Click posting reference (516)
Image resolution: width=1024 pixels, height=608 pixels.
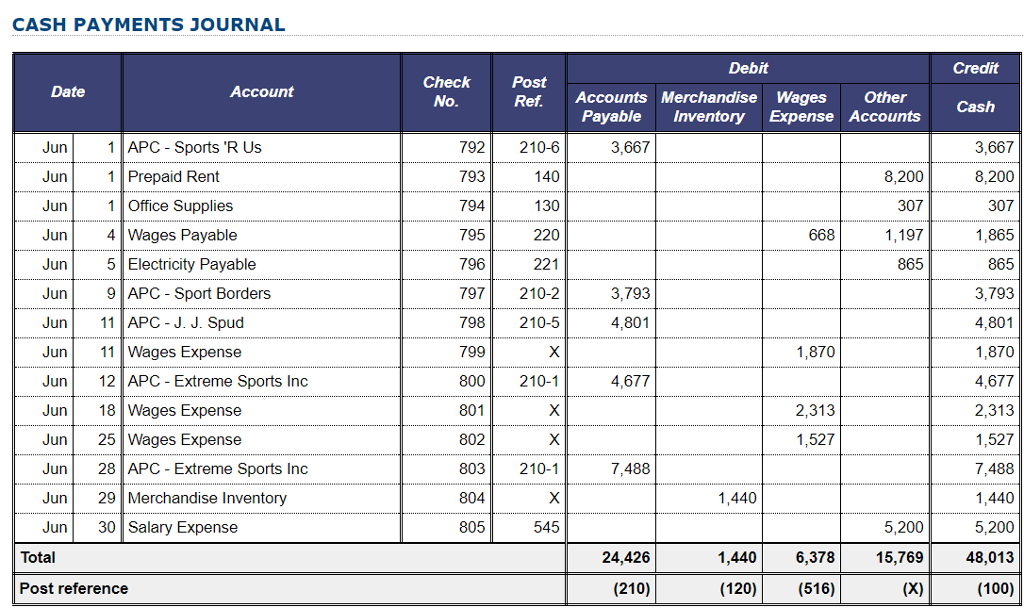(x=816, y=589)
